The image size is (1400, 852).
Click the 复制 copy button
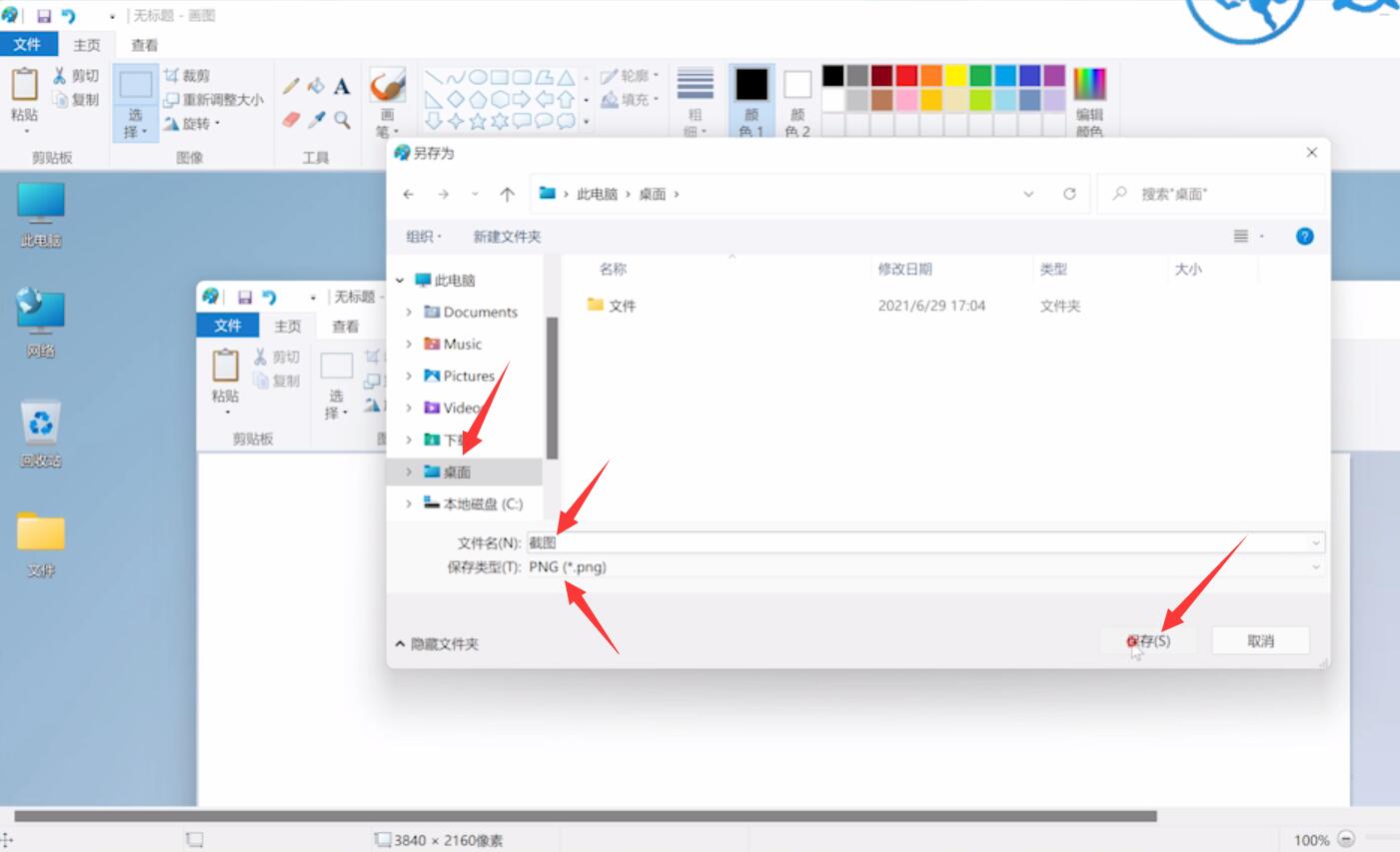tap(76, 100)
